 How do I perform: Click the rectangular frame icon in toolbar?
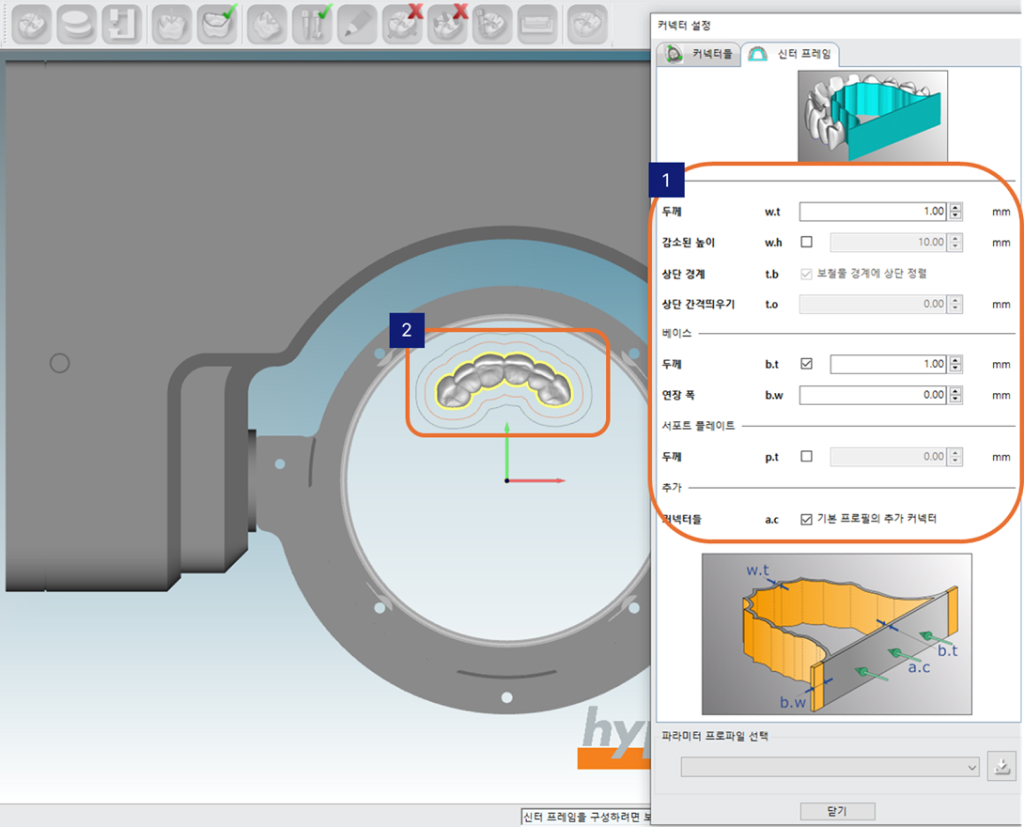pyautogui.click(x=538, y=23)
